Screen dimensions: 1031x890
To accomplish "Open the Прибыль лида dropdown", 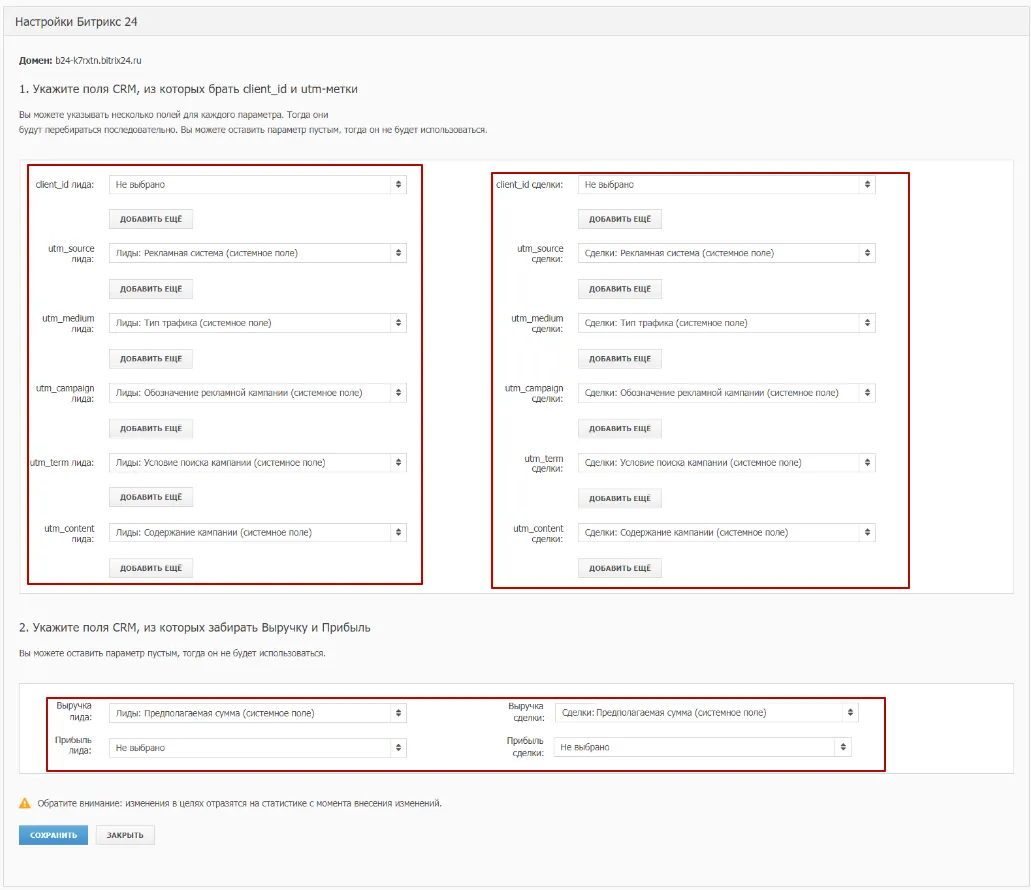I will tap(258, 748).
